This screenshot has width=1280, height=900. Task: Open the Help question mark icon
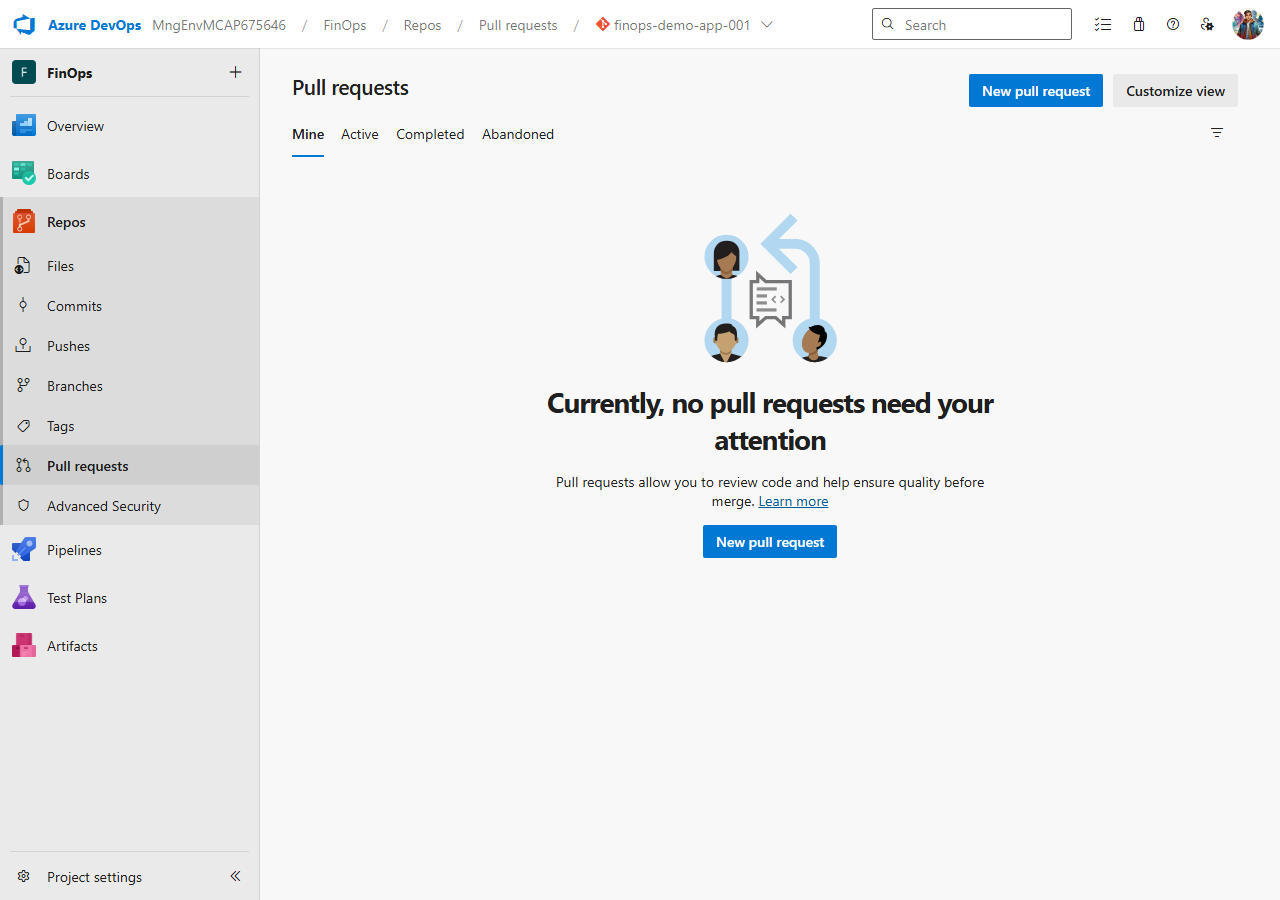(1173, 25)
